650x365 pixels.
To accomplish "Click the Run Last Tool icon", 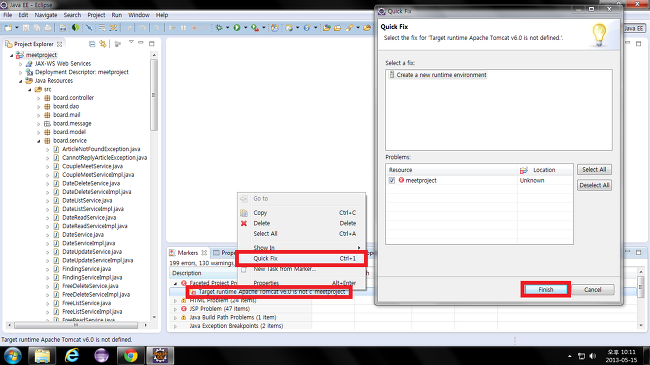I will [x=255, y=28].
